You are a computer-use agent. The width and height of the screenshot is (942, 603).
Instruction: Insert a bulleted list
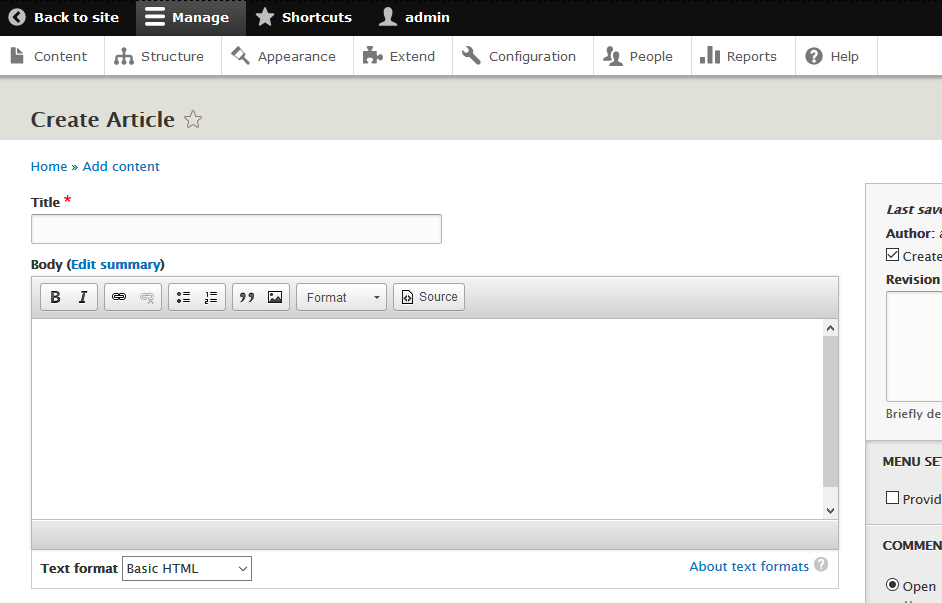(x=183, y=297)
